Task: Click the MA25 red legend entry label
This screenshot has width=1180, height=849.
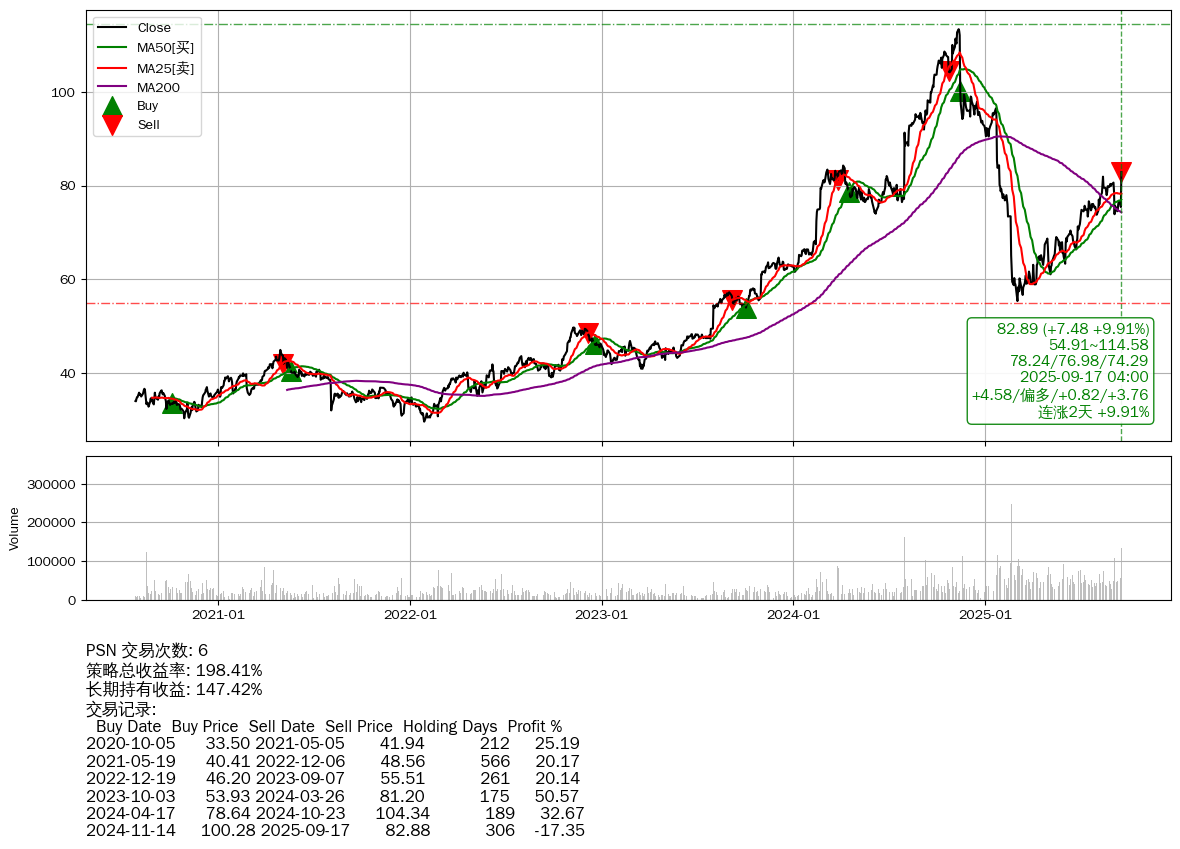Action: [165, 68]
